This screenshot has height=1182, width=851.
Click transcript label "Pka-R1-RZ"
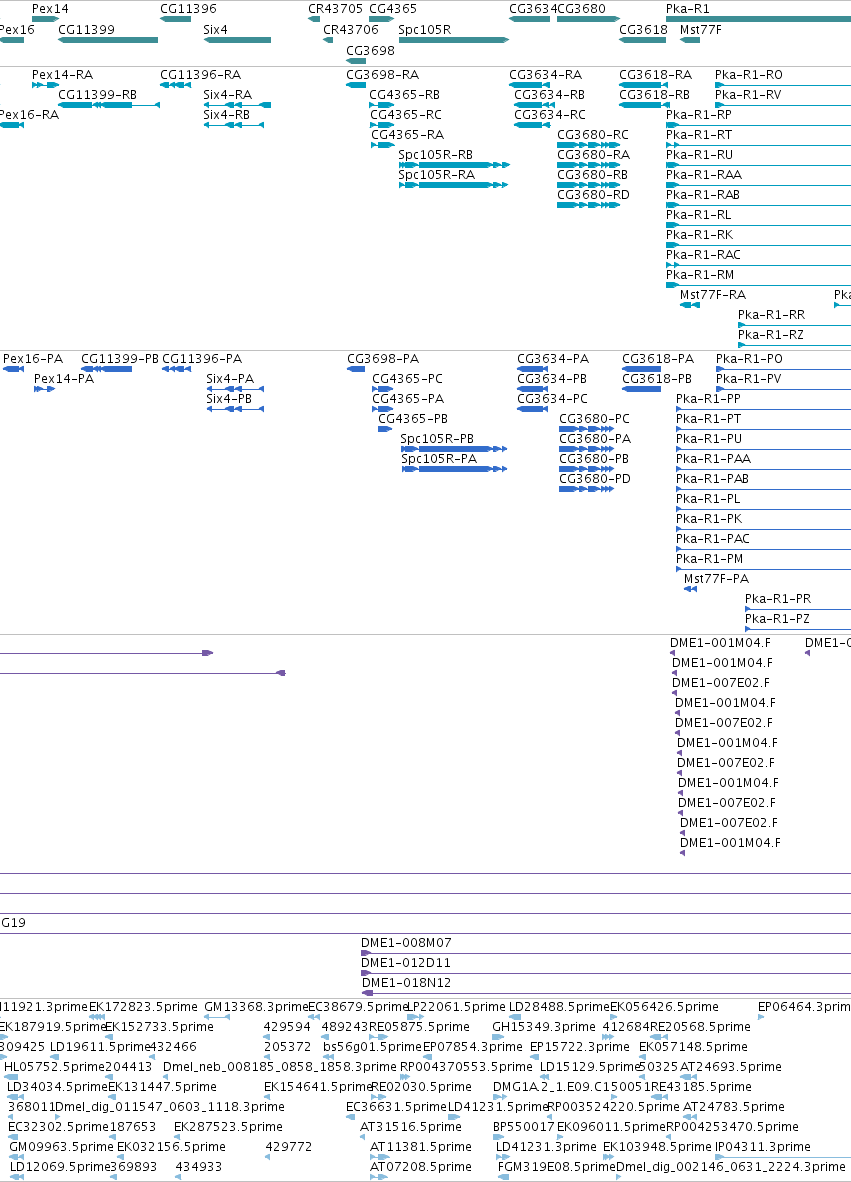pos(770,335)
